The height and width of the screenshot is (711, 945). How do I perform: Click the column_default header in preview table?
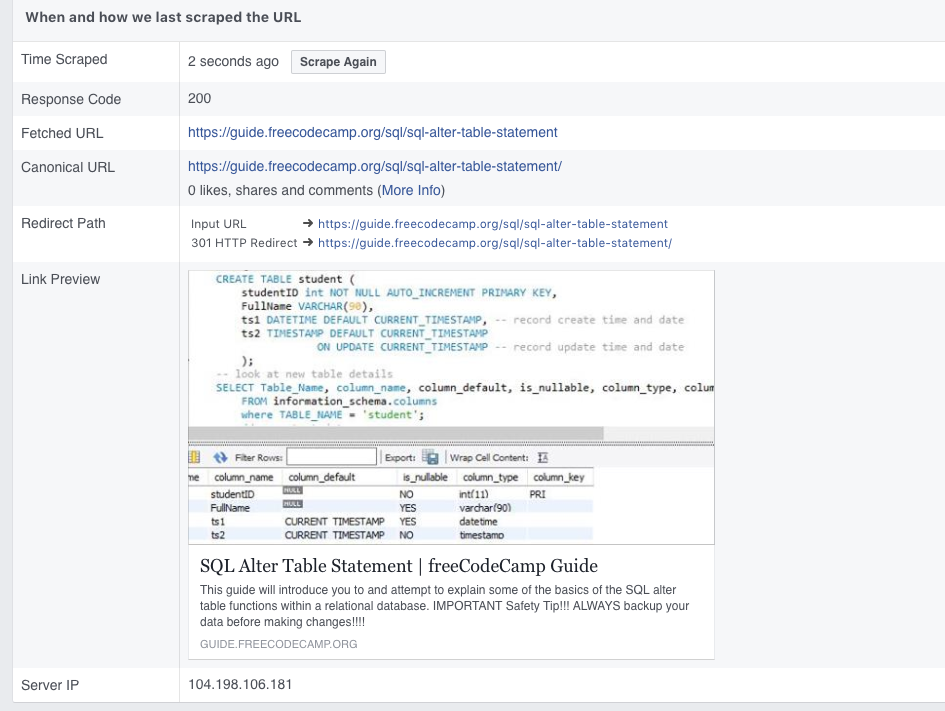[322, 477]
